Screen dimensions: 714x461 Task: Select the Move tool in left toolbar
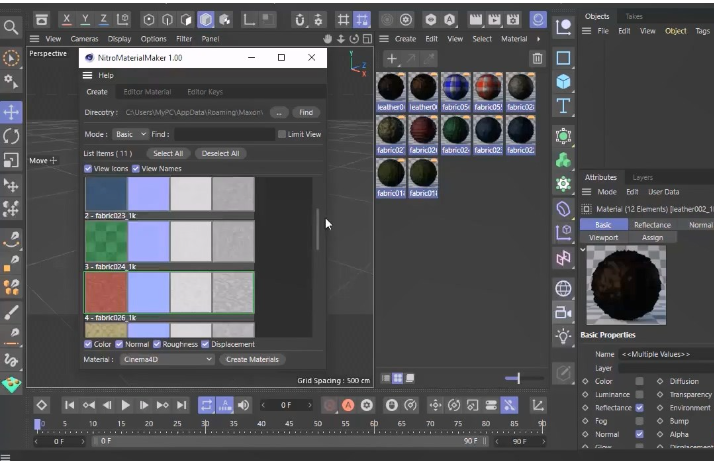tap(11, 112)
